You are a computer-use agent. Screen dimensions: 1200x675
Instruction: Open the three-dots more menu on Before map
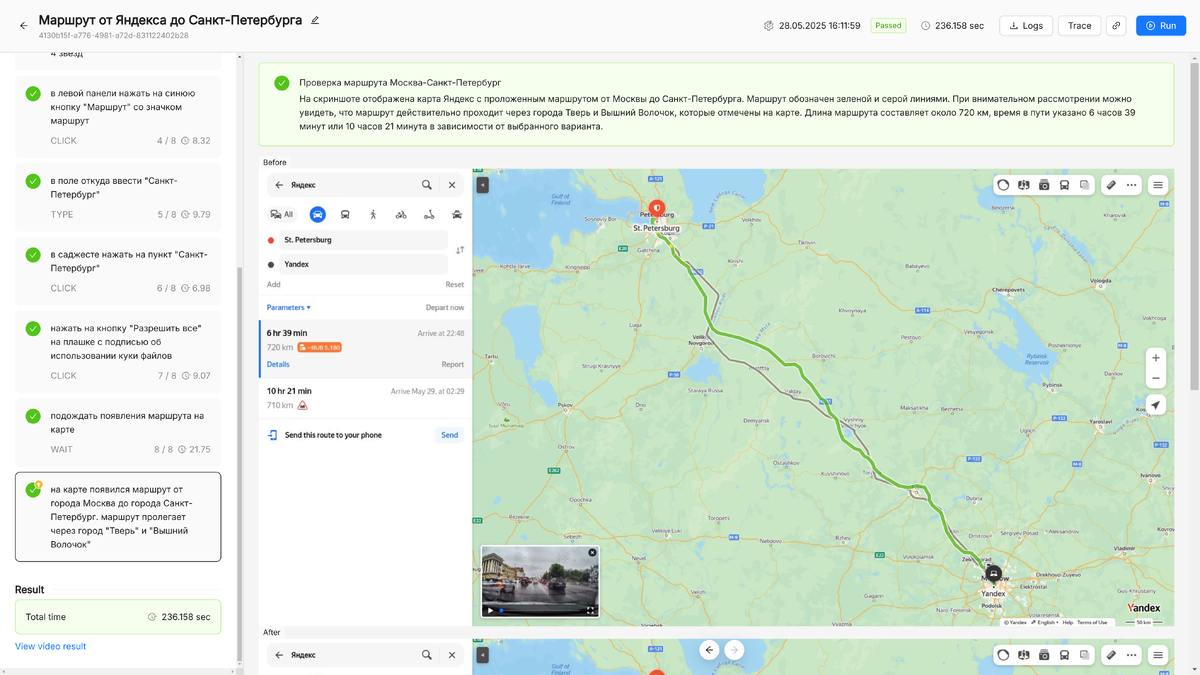click(x=1131, y=185)
